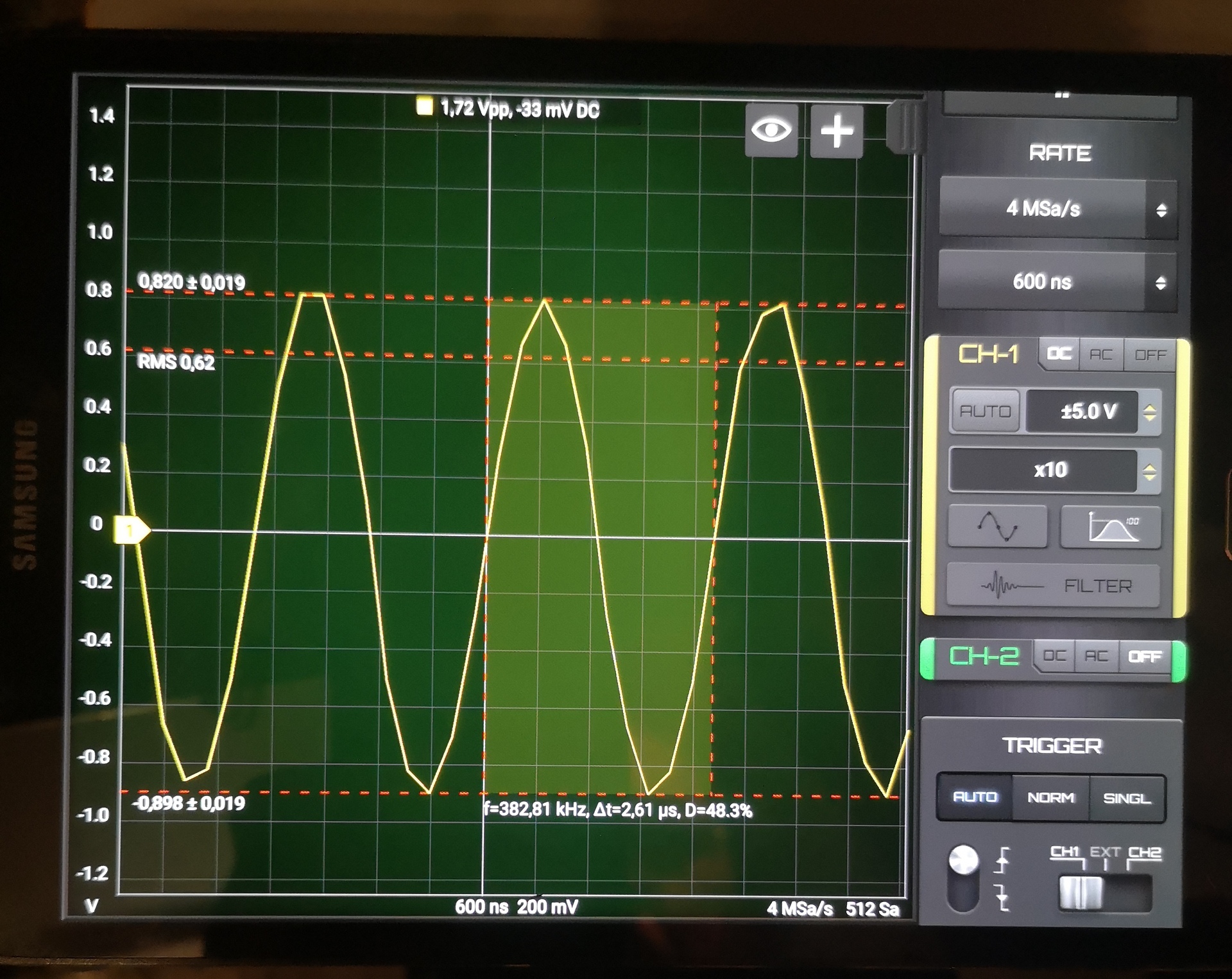
Task: Turn CH-1 OFF
Action: click(x=1150, y=354)
